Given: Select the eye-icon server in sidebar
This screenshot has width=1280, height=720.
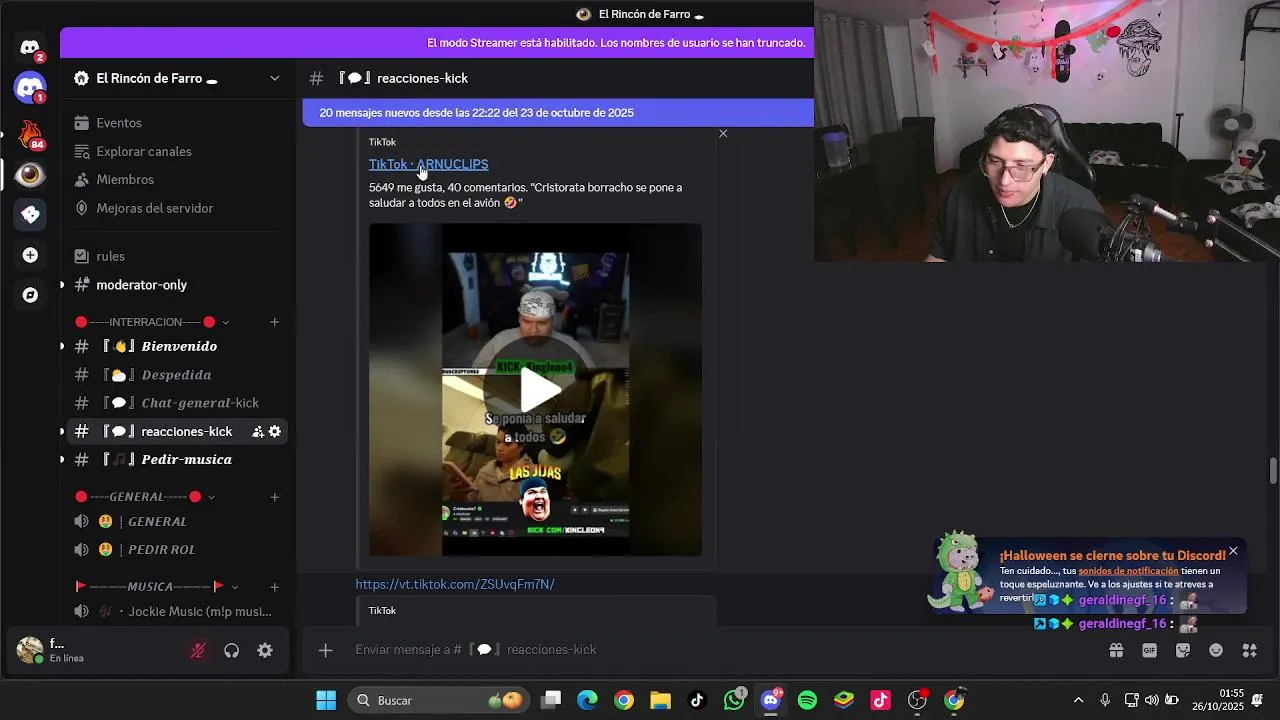Looking at the screenshot, I should coord(30,175).
